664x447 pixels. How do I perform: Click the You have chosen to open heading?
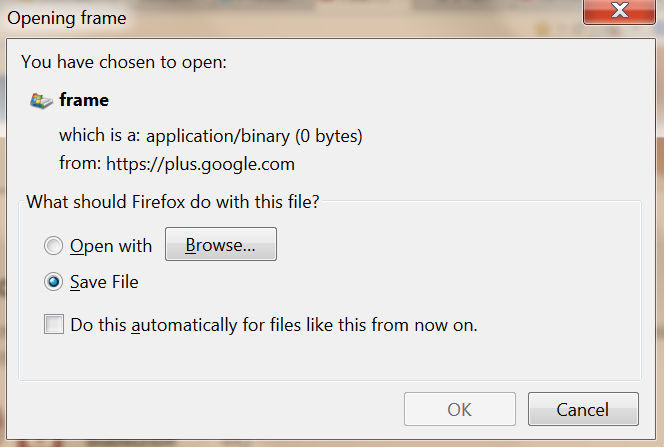pos(124,62)
